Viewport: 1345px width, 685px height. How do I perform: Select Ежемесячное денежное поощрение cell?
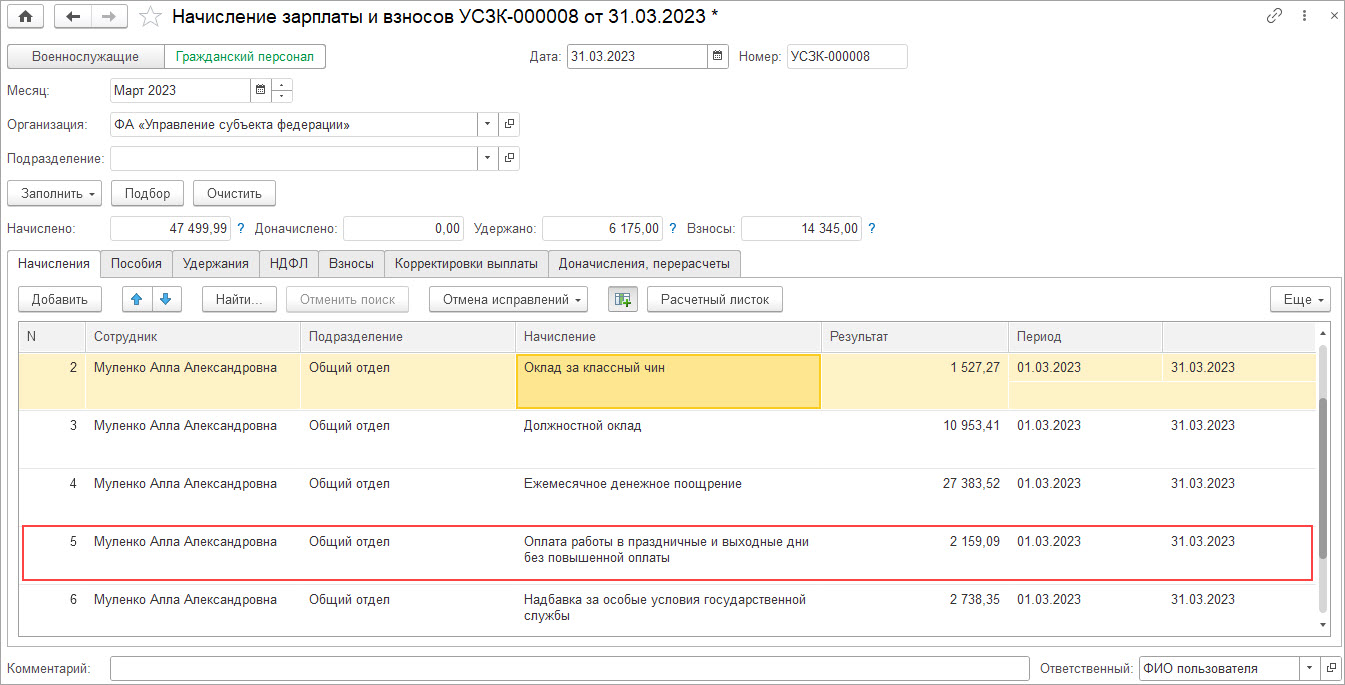[x=668, y=497]
